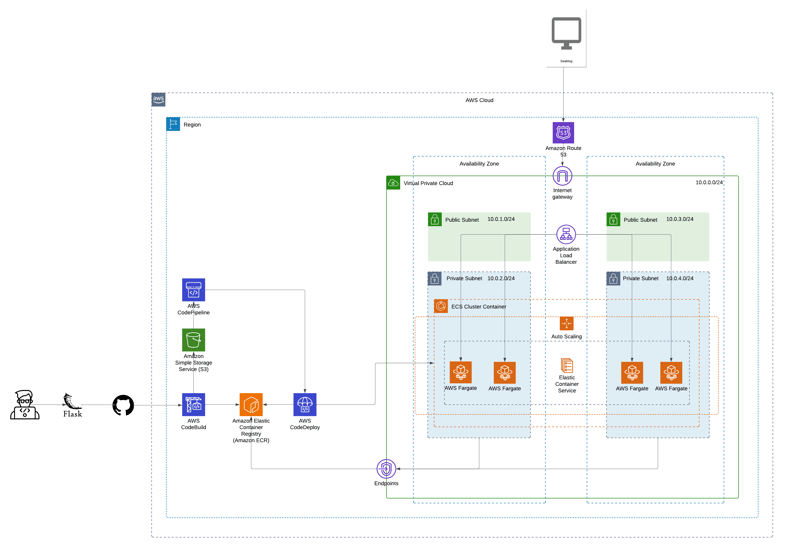The width and height of the screenshot is (800, 547).
Task: Select the AWS CodePipeline icon
Action: (x=193, y=290)
